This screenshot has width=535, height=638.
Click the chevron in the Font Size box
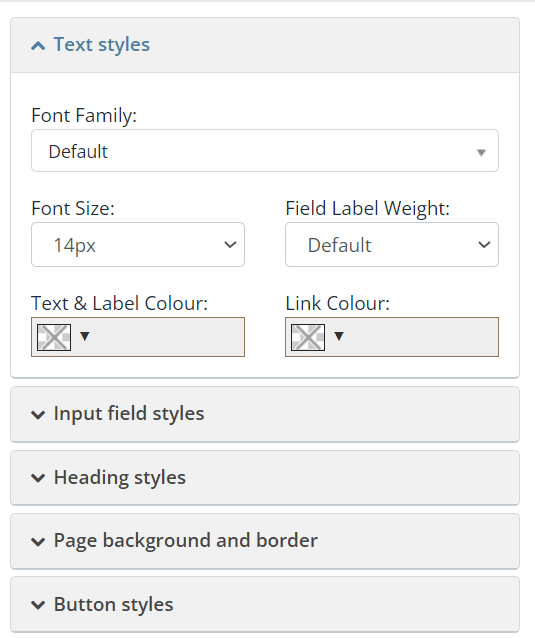click(x=230, y=245)
